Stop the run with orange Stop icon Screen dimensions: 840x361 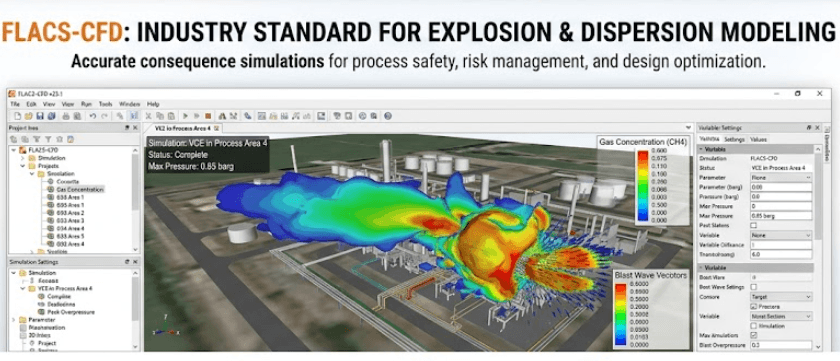point(208,116)
